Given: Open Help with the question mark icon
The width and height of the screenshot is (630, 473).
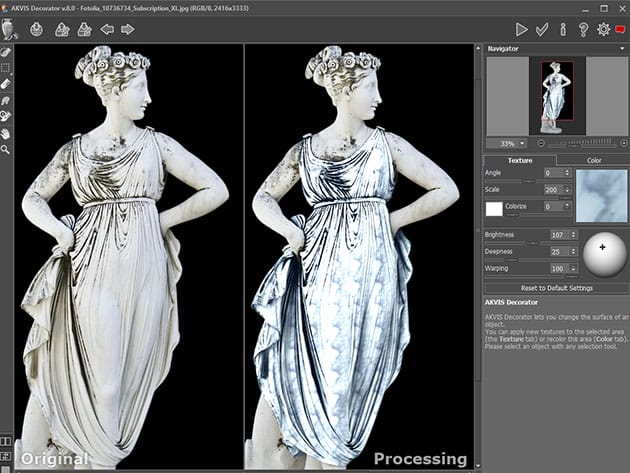Looking at the screenshot, I should coord(582,29).
